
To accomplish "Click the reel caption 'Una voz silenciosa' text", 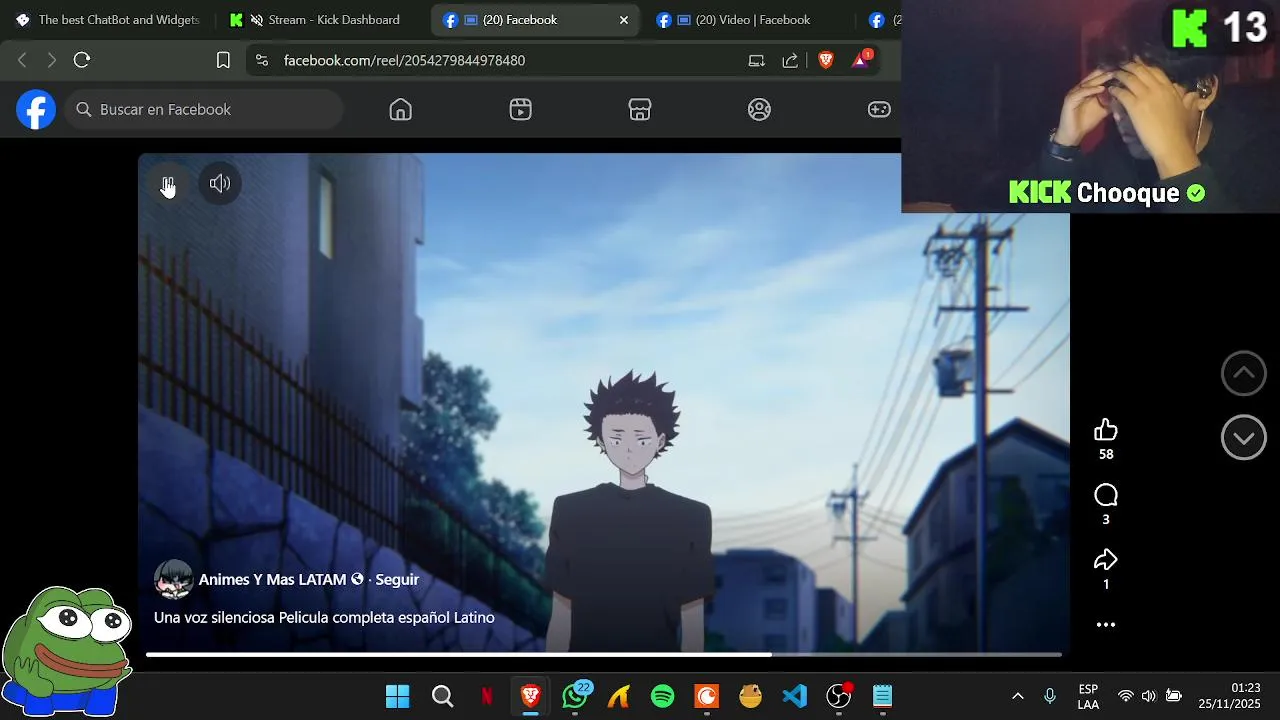I will pos(324,618).
